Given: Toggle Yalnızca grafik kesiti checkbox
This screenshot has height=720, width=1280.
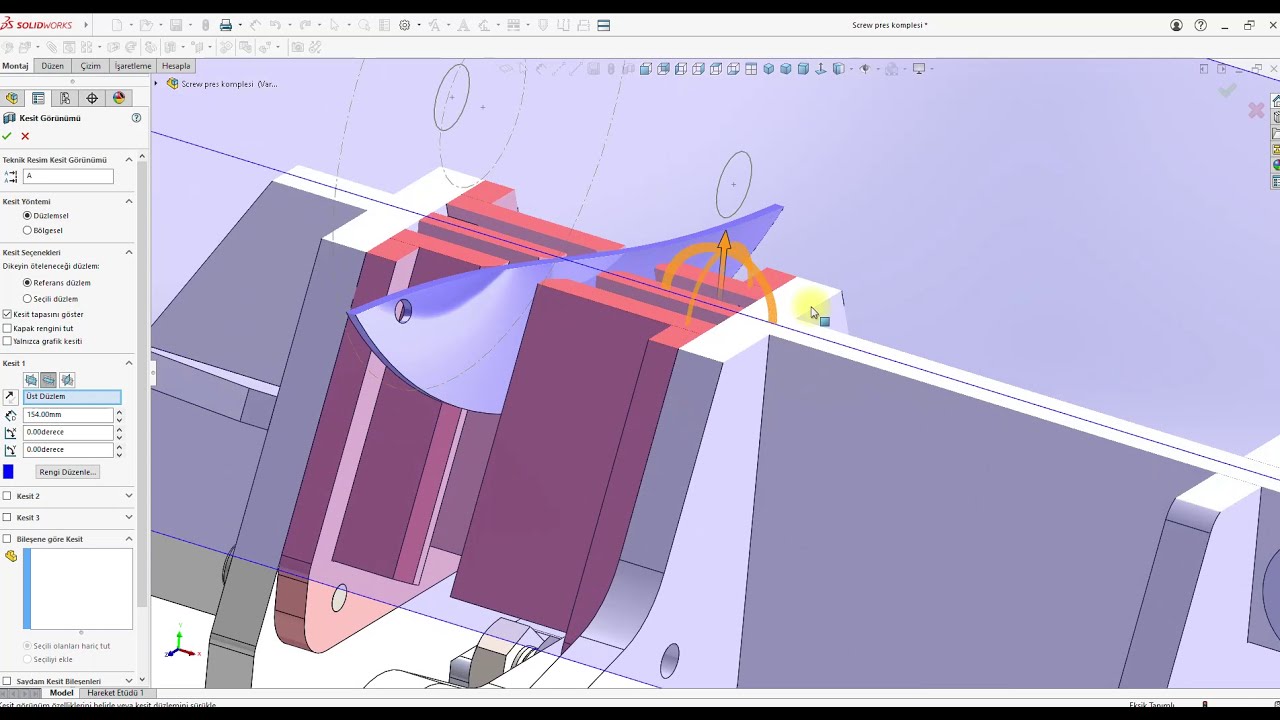Looking at the screenshot, I should pyautogui.click(x=7, y=341).
